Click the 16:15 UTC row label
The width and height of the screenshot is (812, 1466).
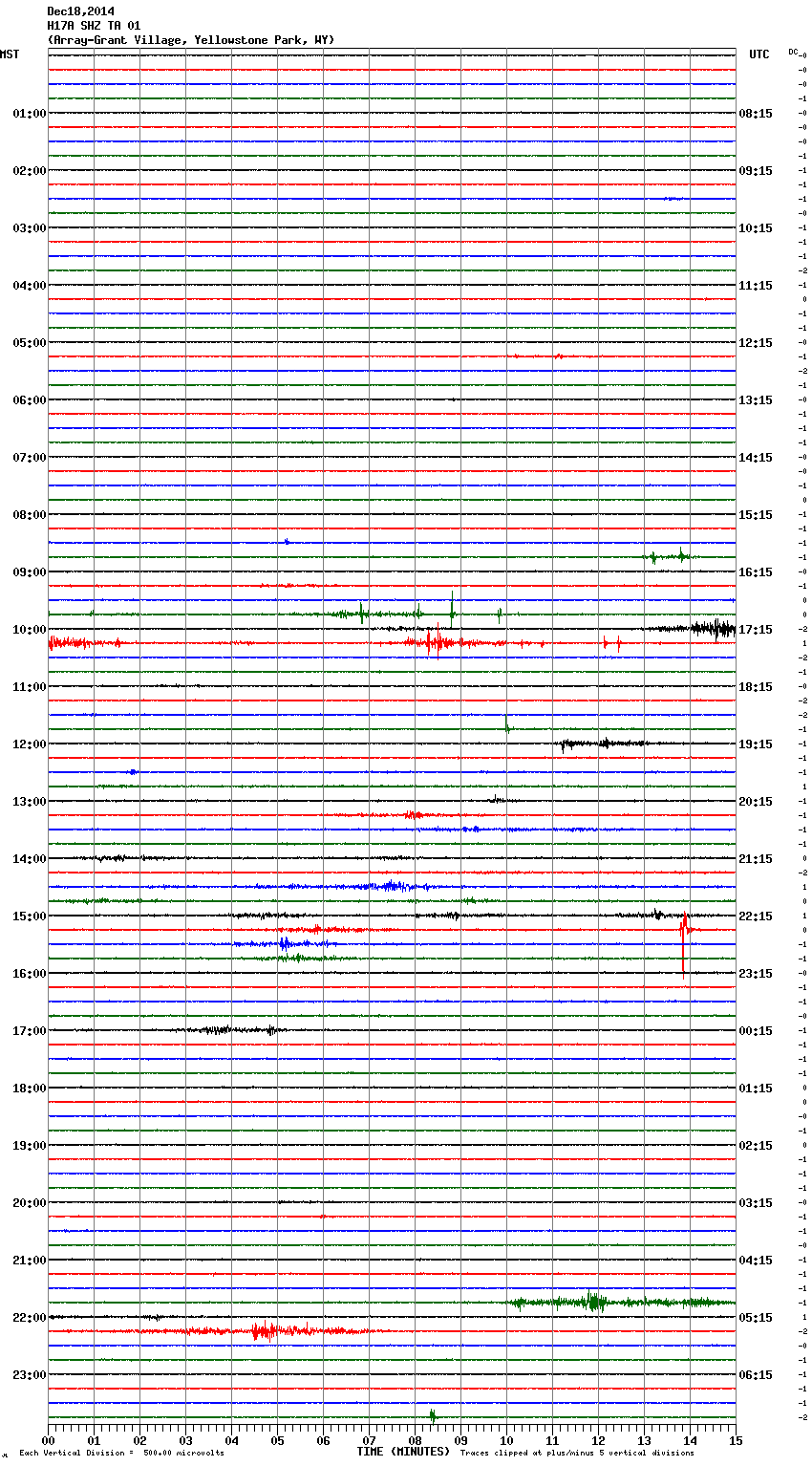pyautogui.click(x=756, y=572)
